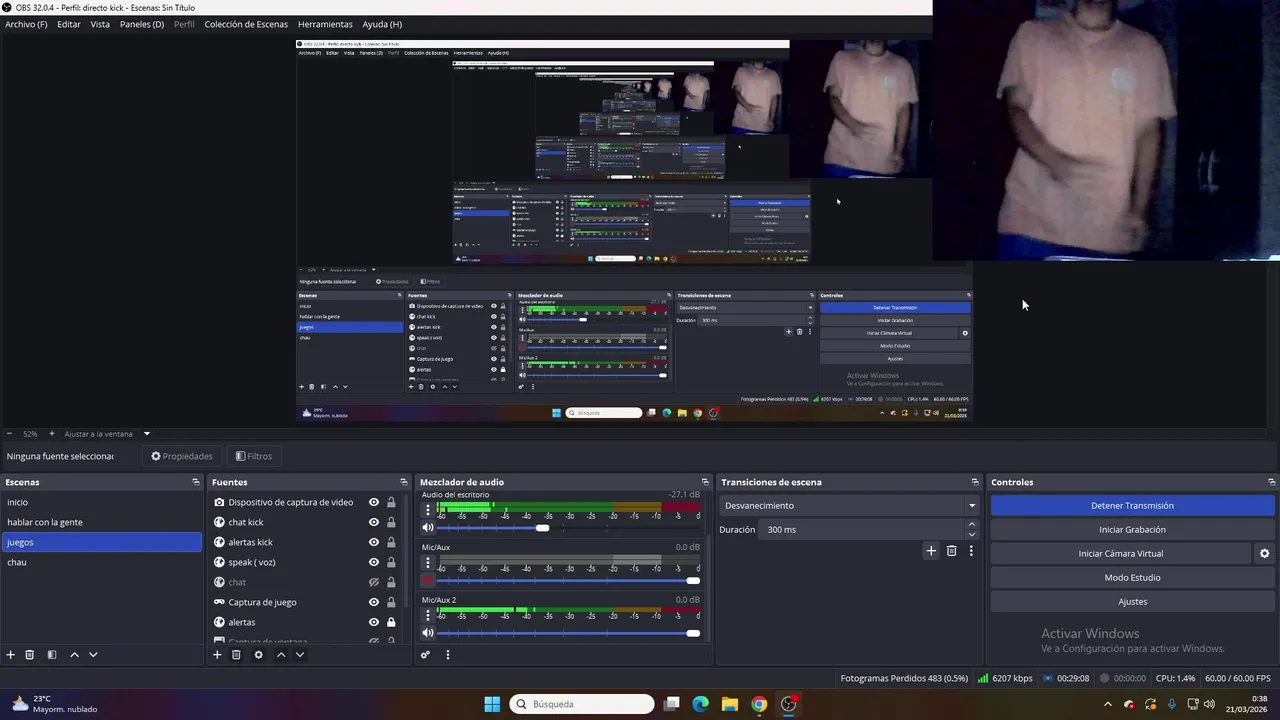The width and height of the screenshot is (1280, 720).
Task: Show the hidden chat source
Action: pos(374,582)
